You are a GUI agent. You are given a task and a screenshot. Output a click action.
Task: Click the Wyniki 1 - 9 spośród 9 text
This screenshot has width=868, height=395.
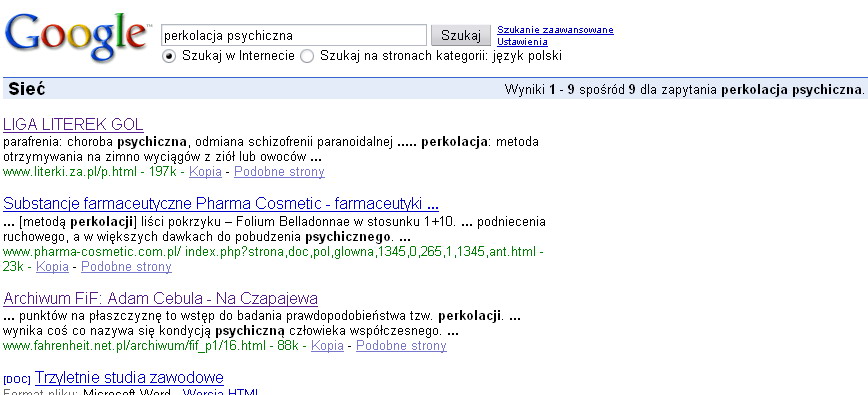point(570,90)
